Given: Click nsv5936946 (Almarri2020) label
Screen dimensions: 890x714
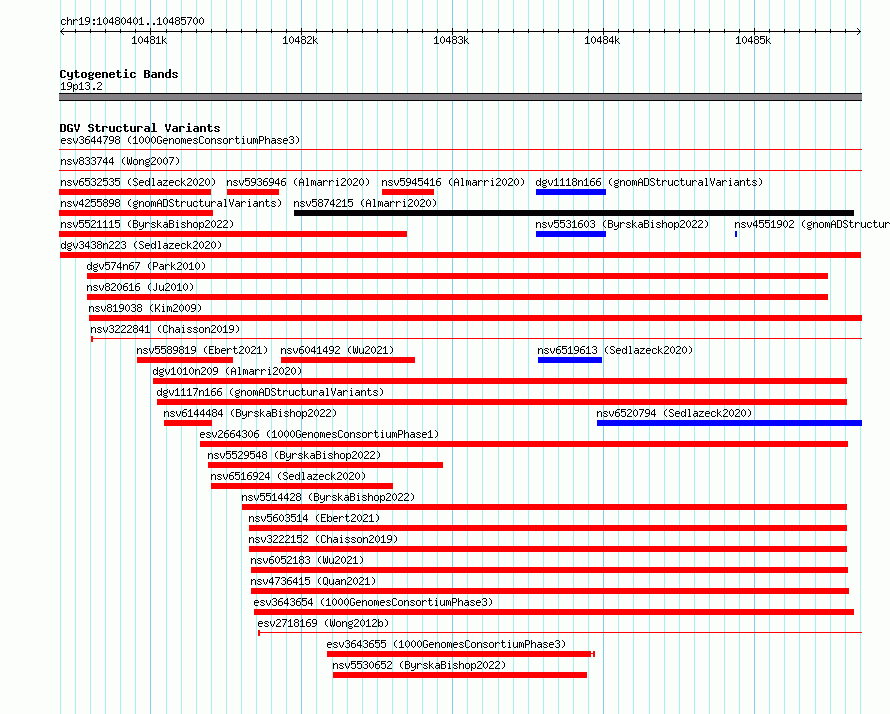Looking at the screenshot, I should coord(298,182).
